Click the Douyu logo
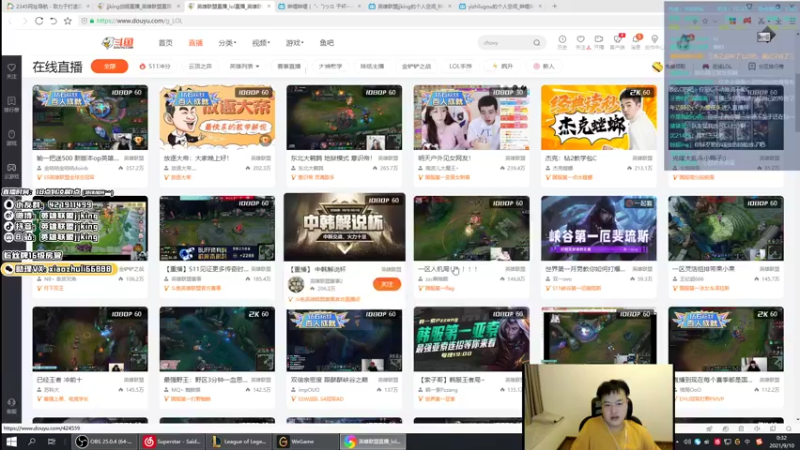 point(118,43)
